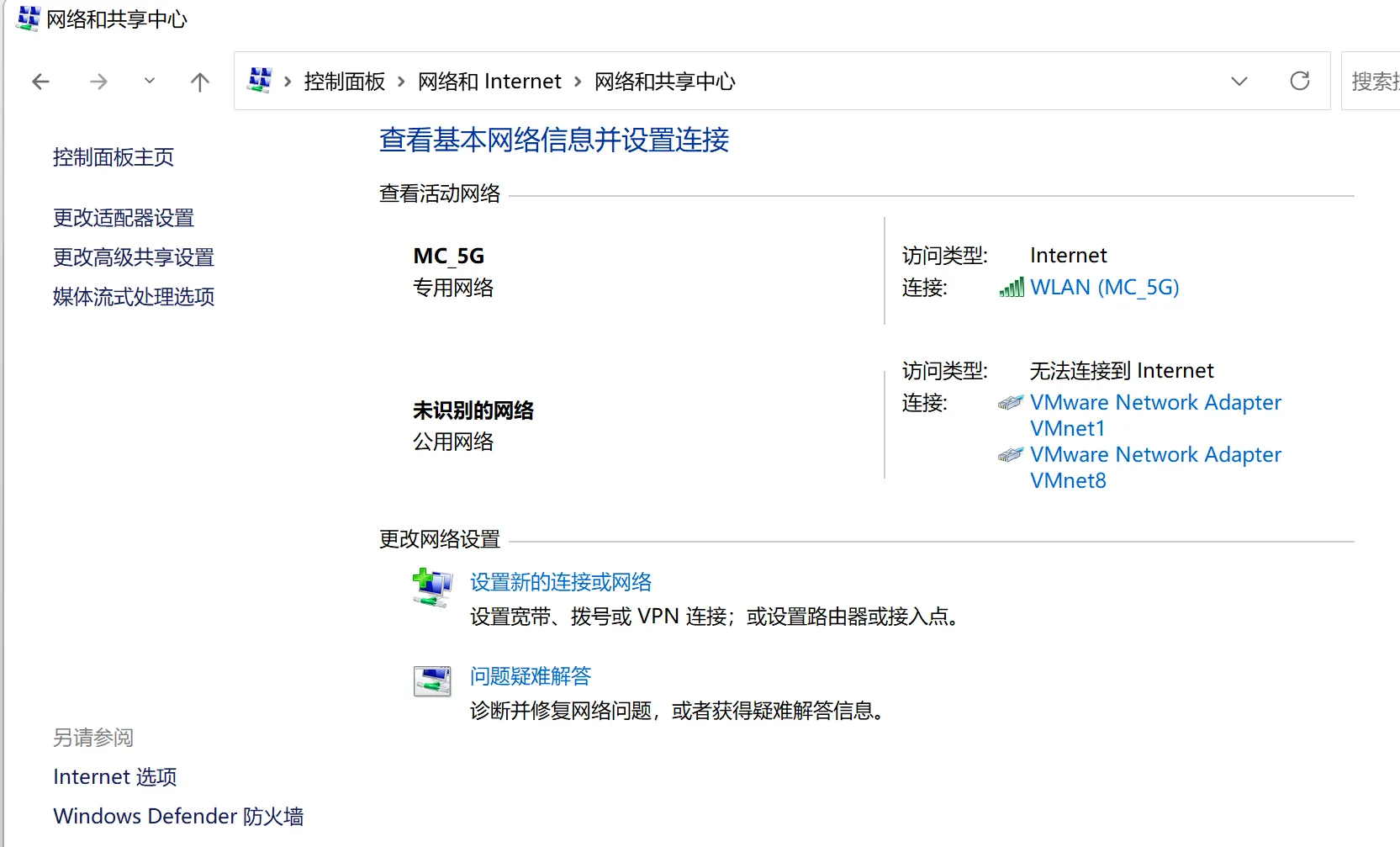
Task: Open recent locations dropdown arrow
Action: [x=150, y=82]
